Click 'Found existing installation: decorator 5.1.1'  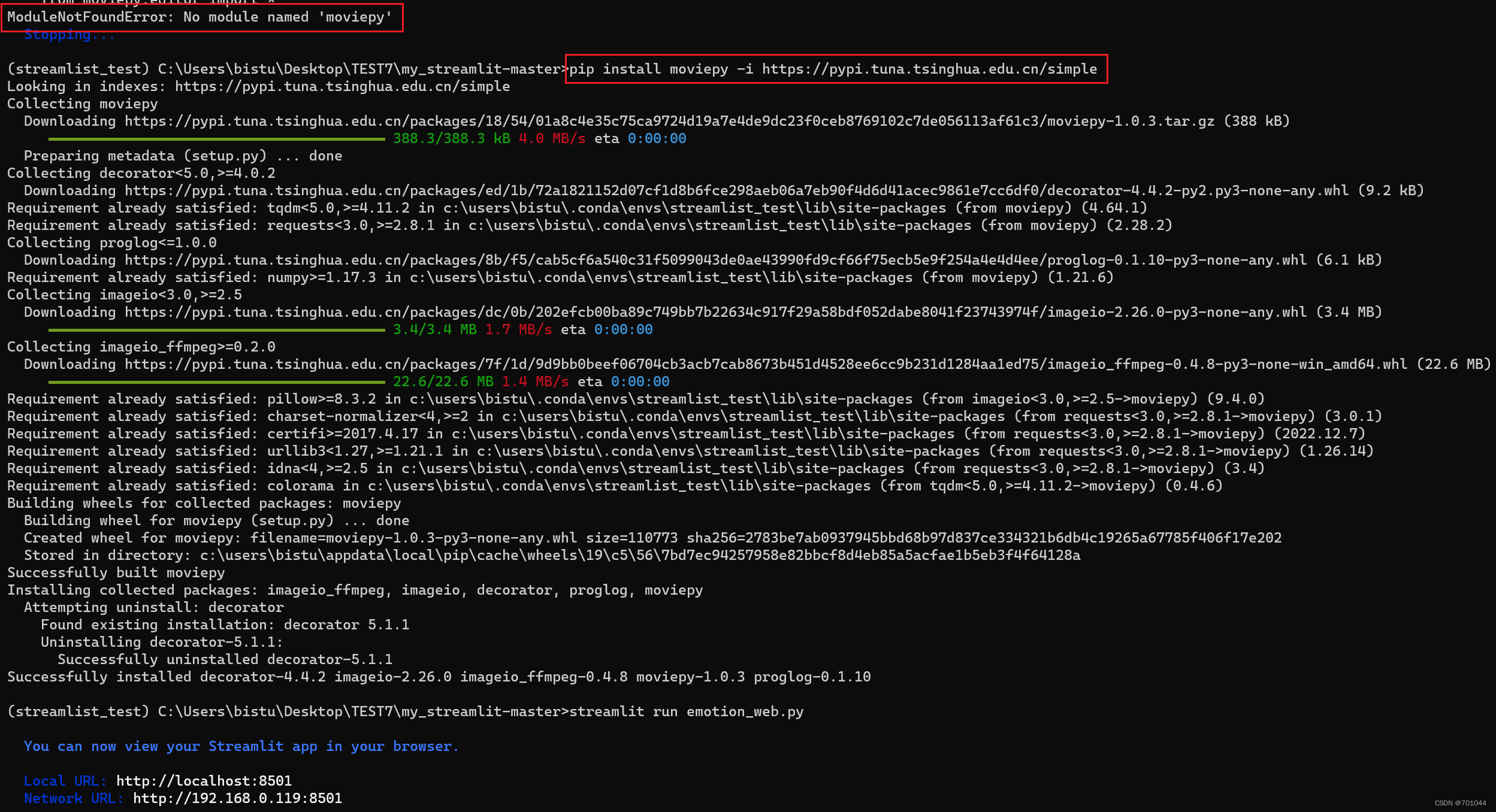click(x=225, y=625)
